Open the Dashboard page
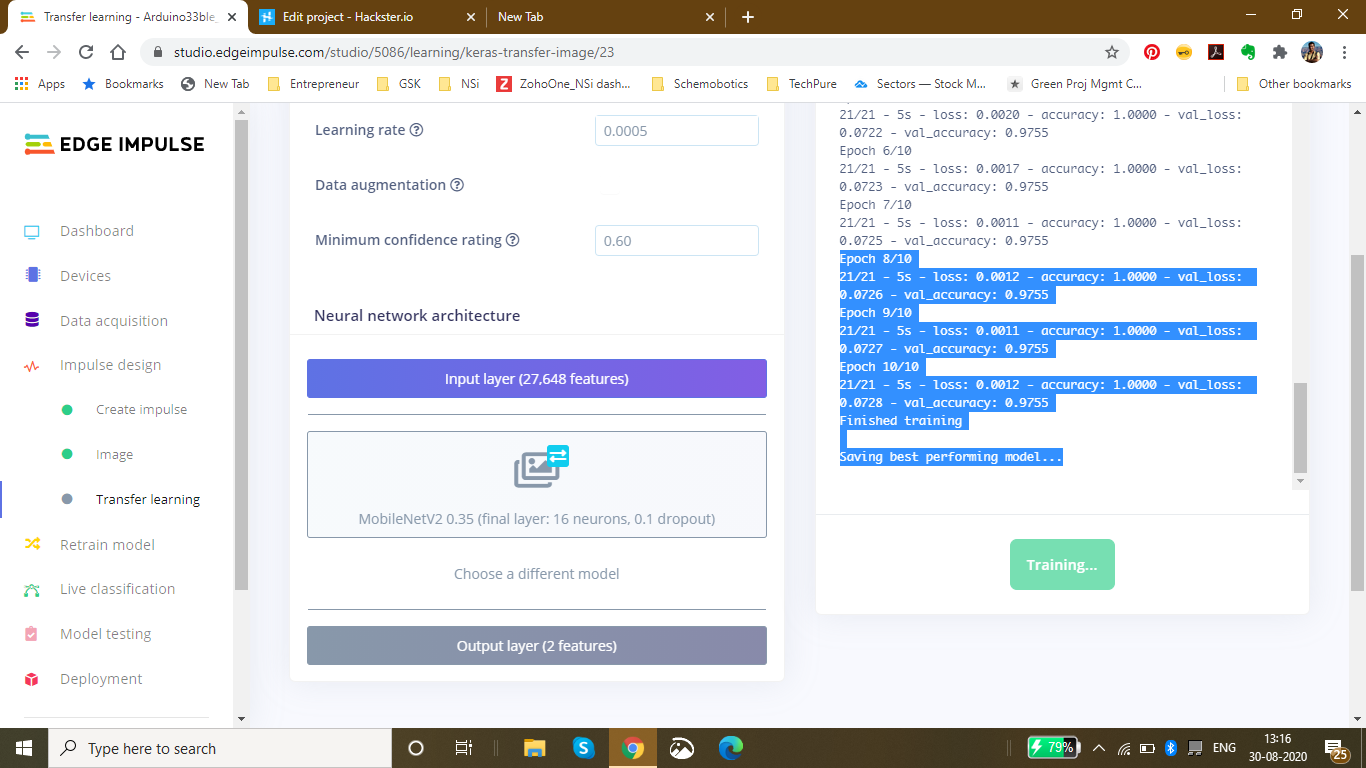 pos(96,230)
